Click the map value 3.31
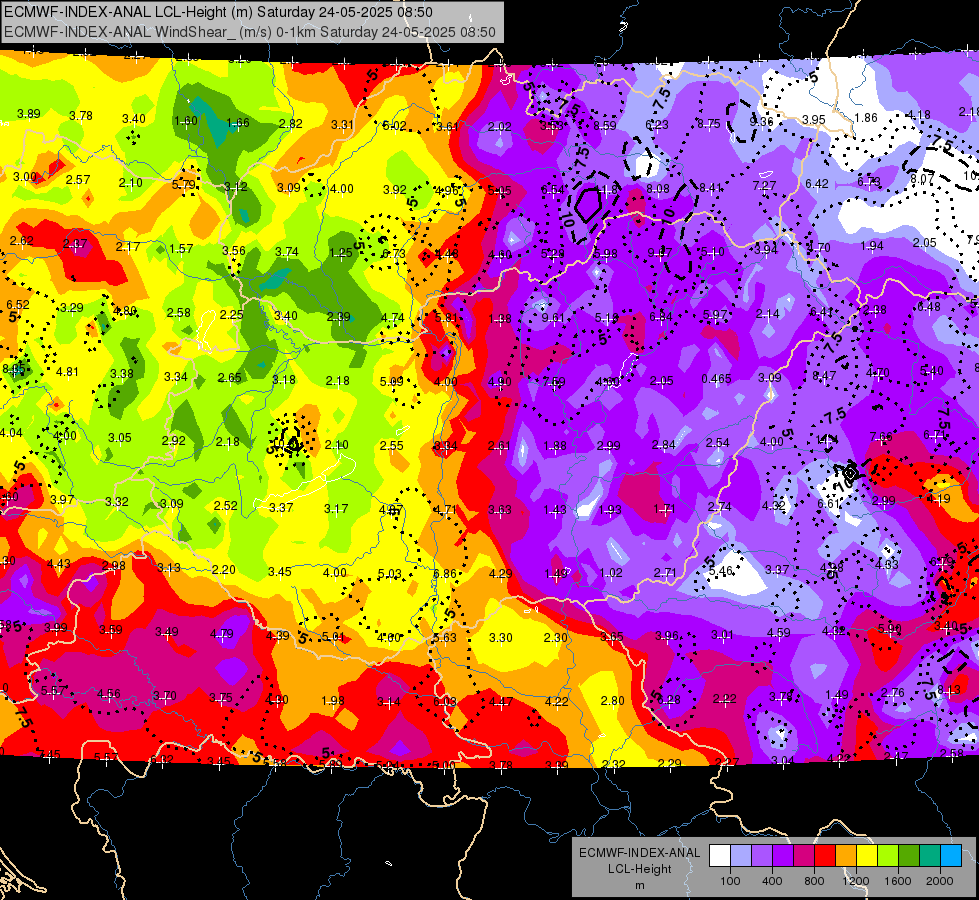 [343, 125]
